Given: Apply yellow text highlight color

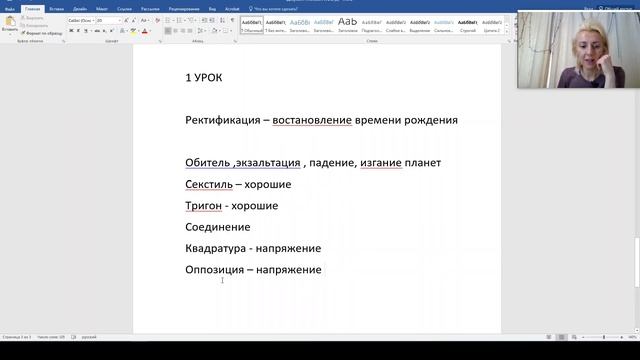Looking at the screenshot, I should click(x=133, y=31).
